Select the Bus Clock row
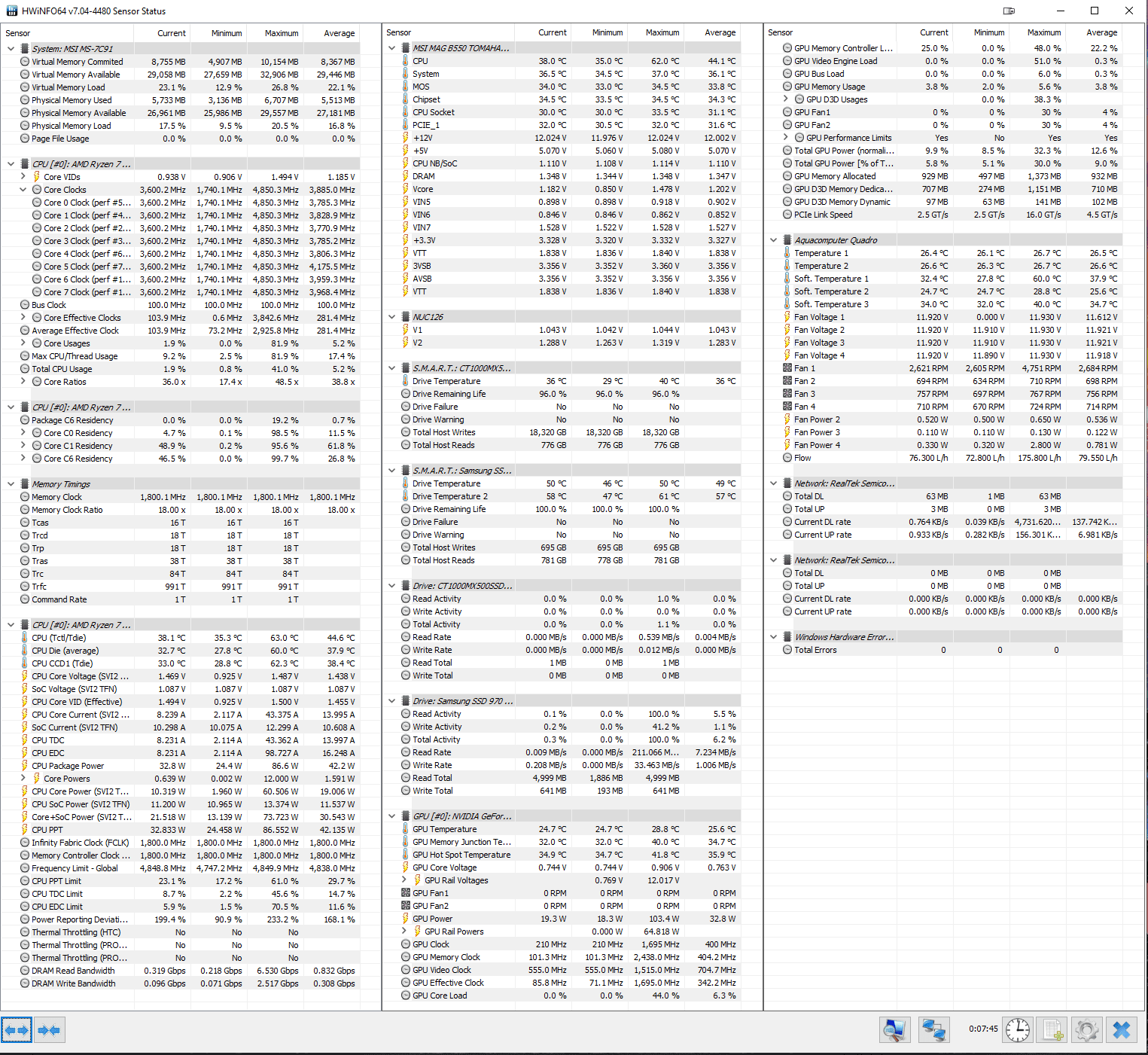This screenshot has width=1148, height=1055. [181, 305]
